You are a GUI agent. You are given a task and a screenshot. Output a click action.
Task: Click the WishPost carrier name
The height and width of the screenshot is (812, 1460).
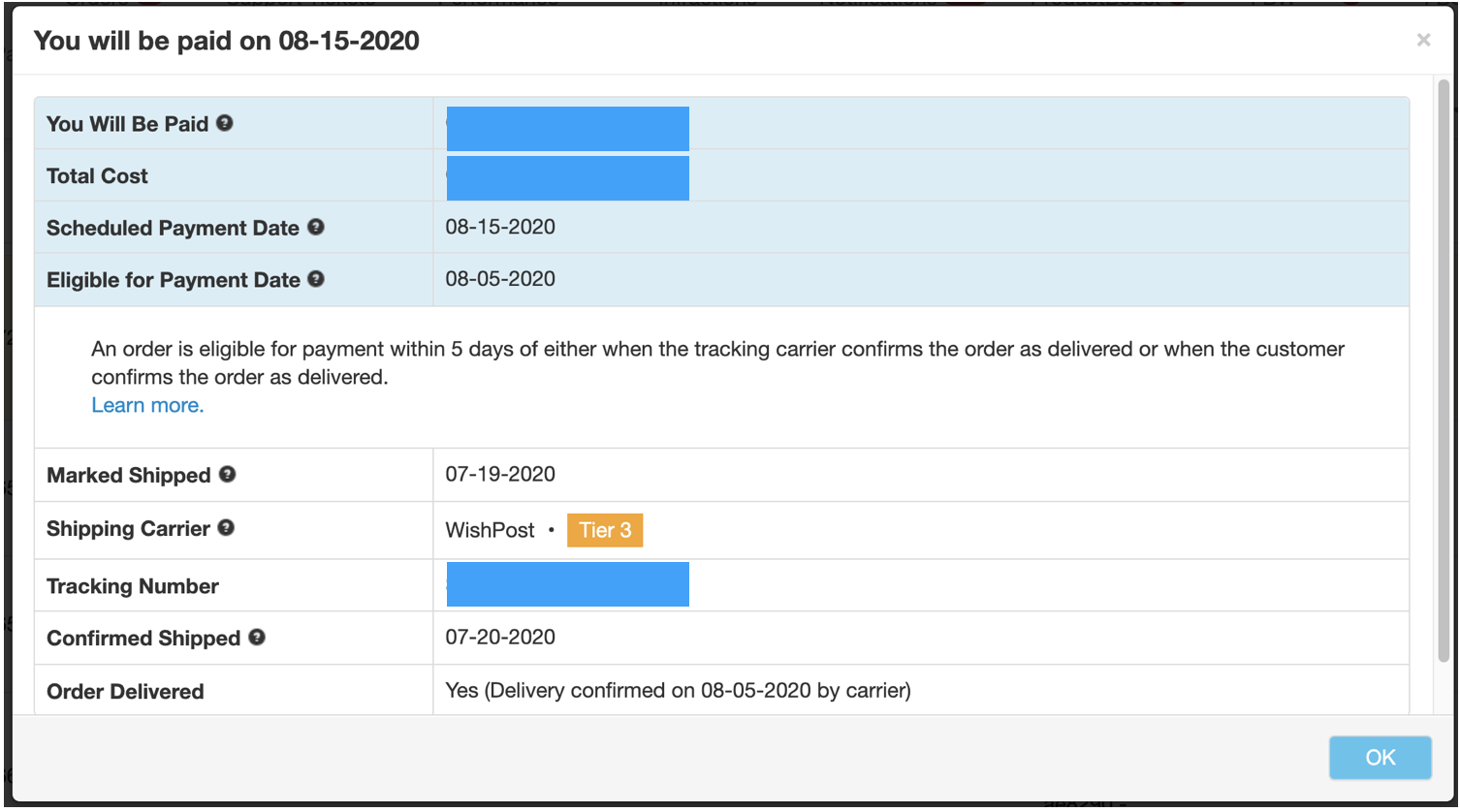coord(490,530)
